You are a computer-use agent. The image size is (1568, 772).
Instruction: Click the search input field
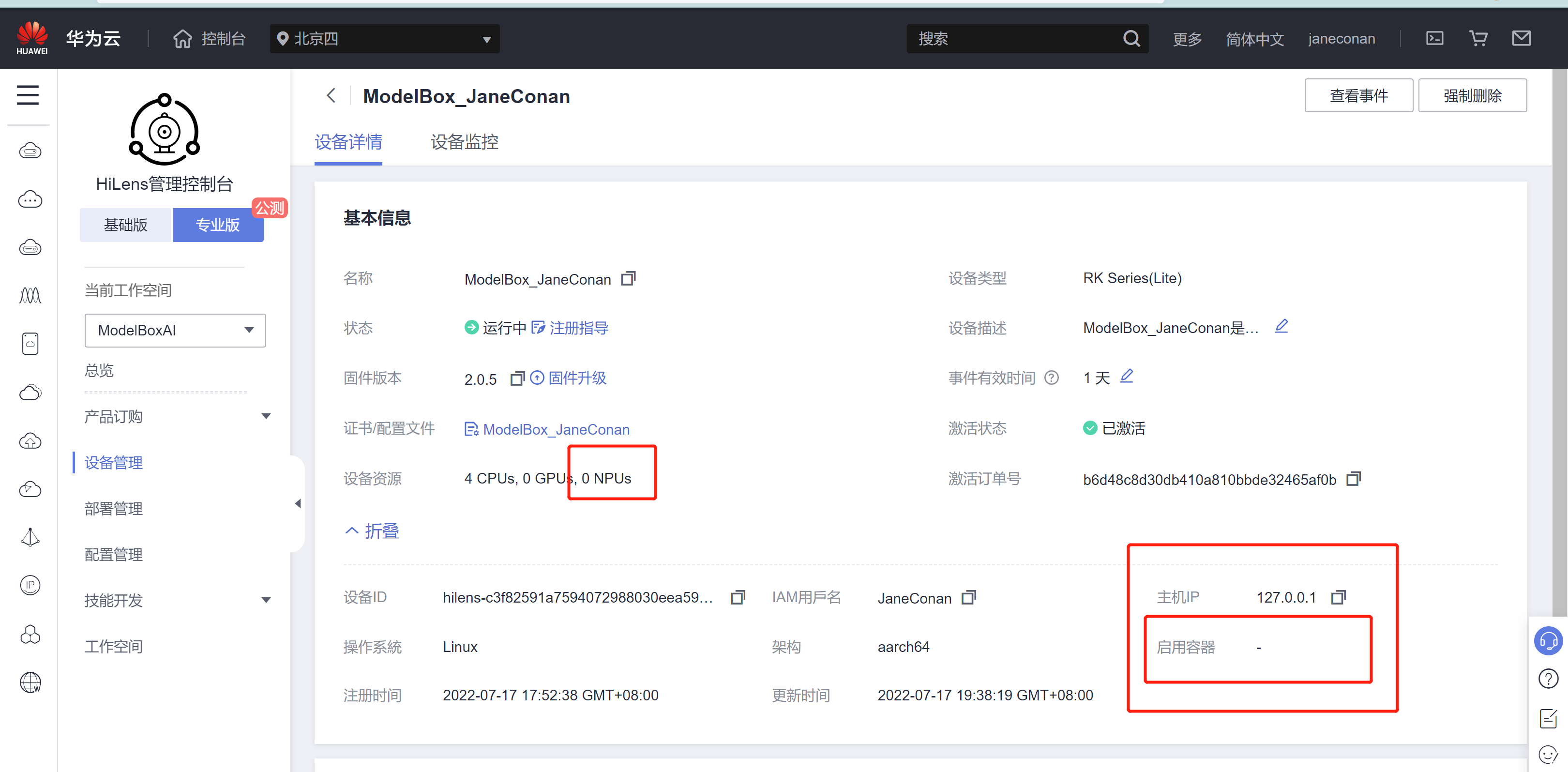(x=1016, y=39)
